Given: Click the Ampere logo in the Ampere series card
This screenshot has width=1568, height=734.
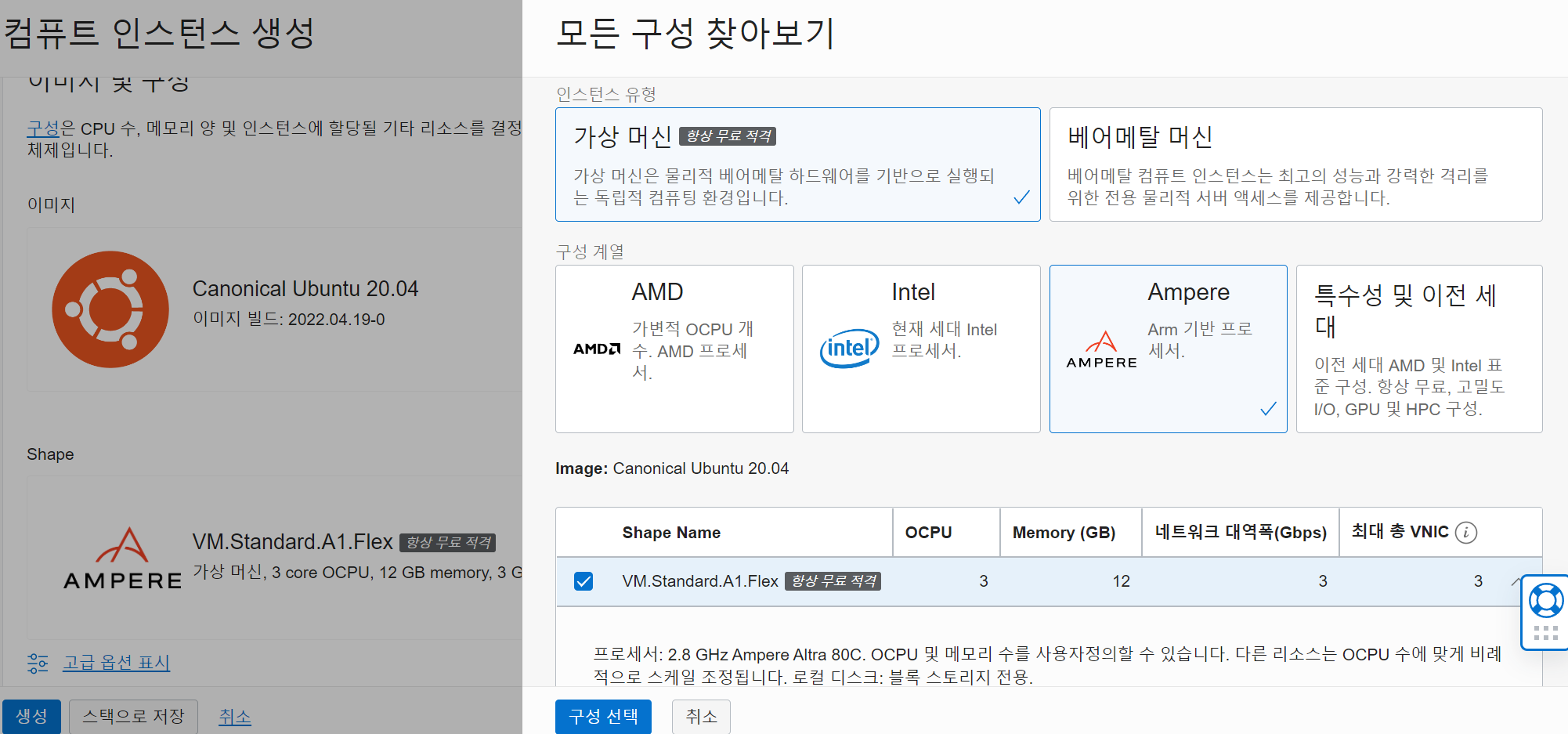Looking at the screenshot, I should pyautogui.click(x=1101, y=349).
